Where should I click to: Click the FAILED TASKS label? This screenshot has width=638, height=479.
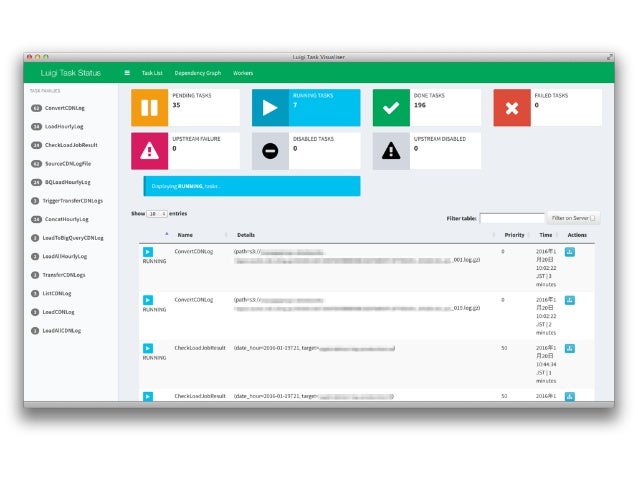point(551,96)
